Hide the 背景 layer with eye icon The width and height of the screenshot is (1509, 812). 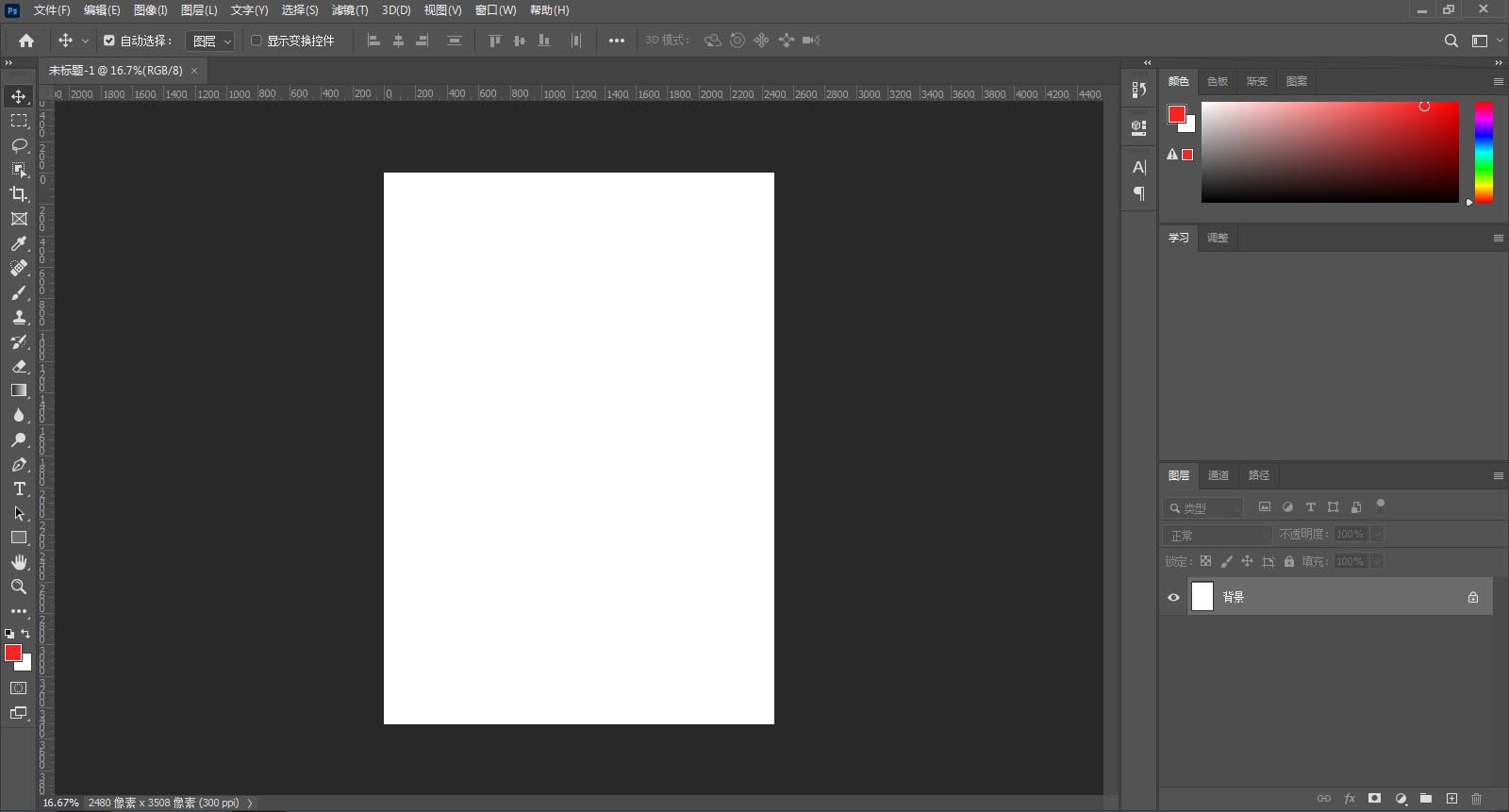[x=1173, y=597]
